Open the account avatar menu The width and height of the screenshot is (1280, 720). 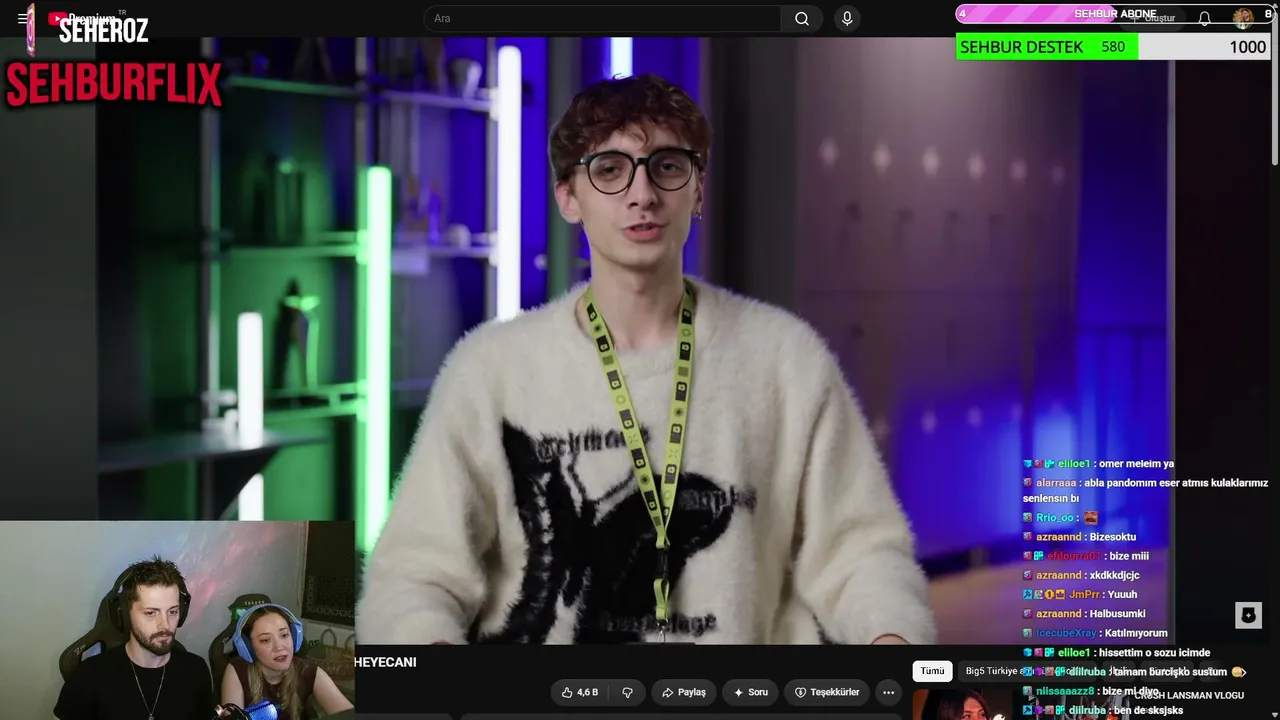pyautogui.click(x=1243, y=18)
